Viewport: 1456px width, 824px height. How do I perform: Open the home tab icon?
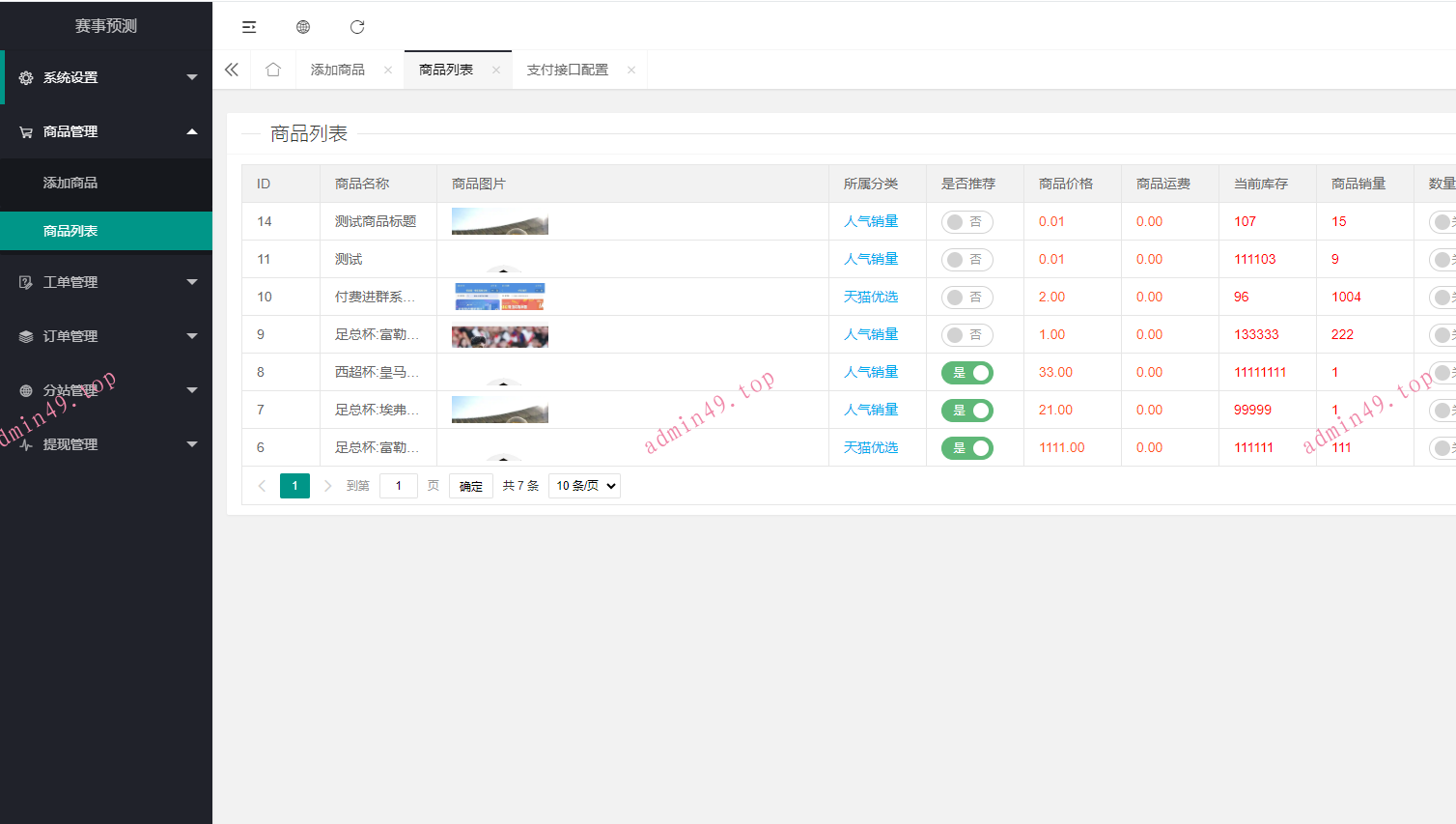click(273, 70)
